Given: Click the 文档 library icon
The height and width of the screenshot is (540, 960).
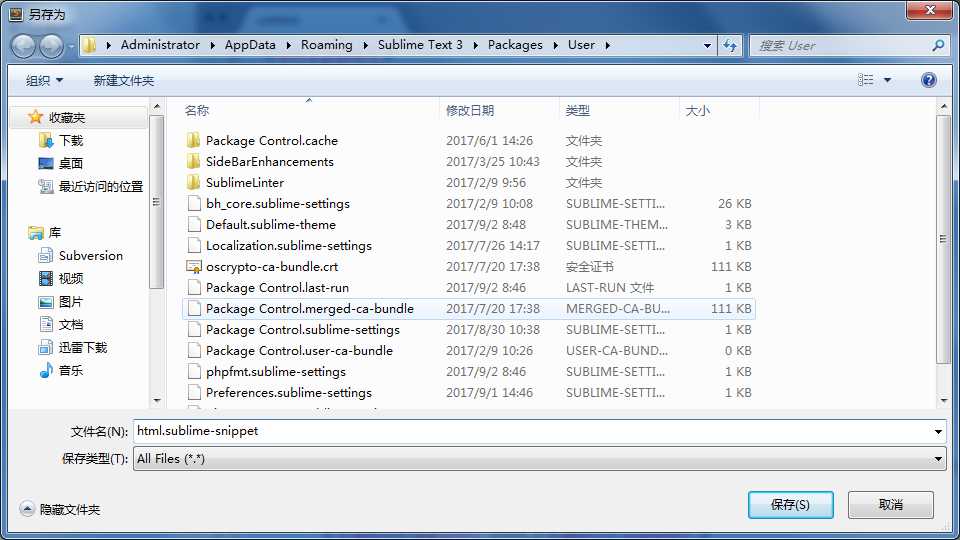Looking at the screenshot, I should (x=46, y=324).
